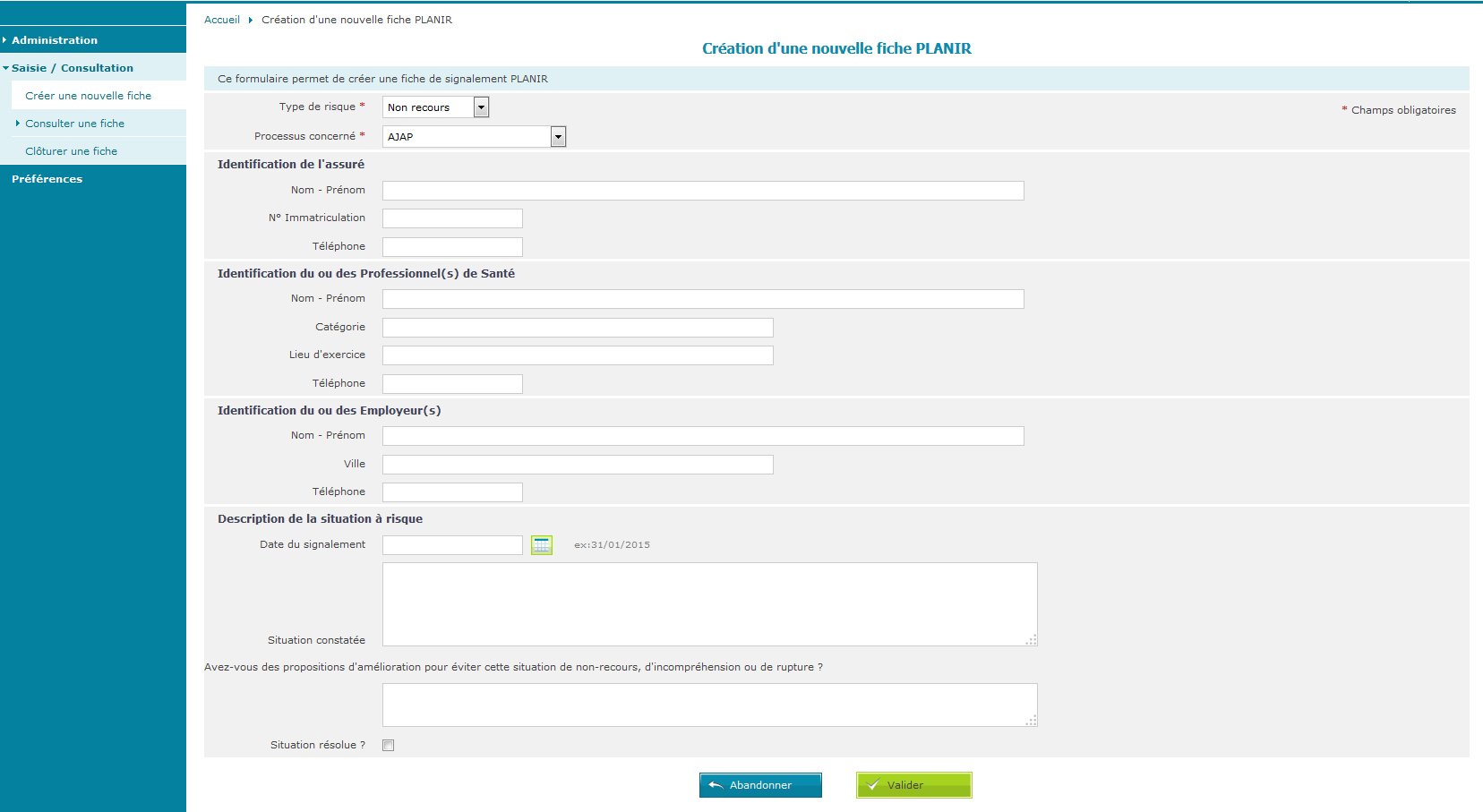Open Clôturer une fiche menu item
Image resolution: width=1483 pixels, height=812 pixels.
point(71,151)
